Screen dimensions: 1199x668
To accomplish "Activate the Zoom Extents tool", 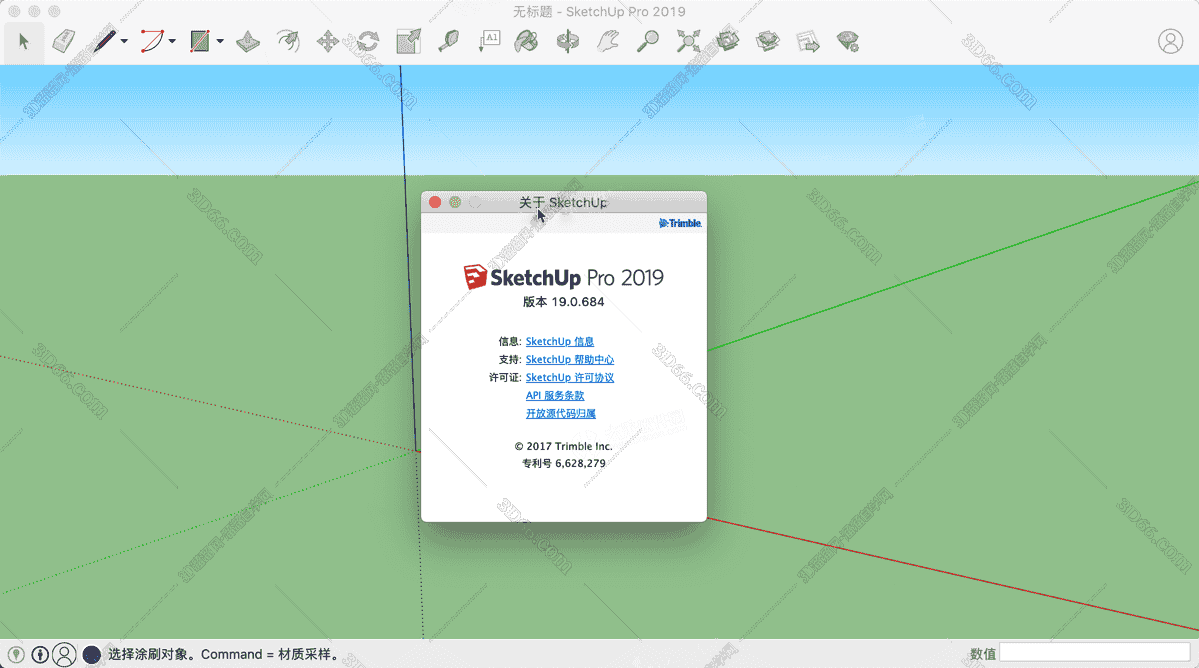I will [x=688, y=41].
